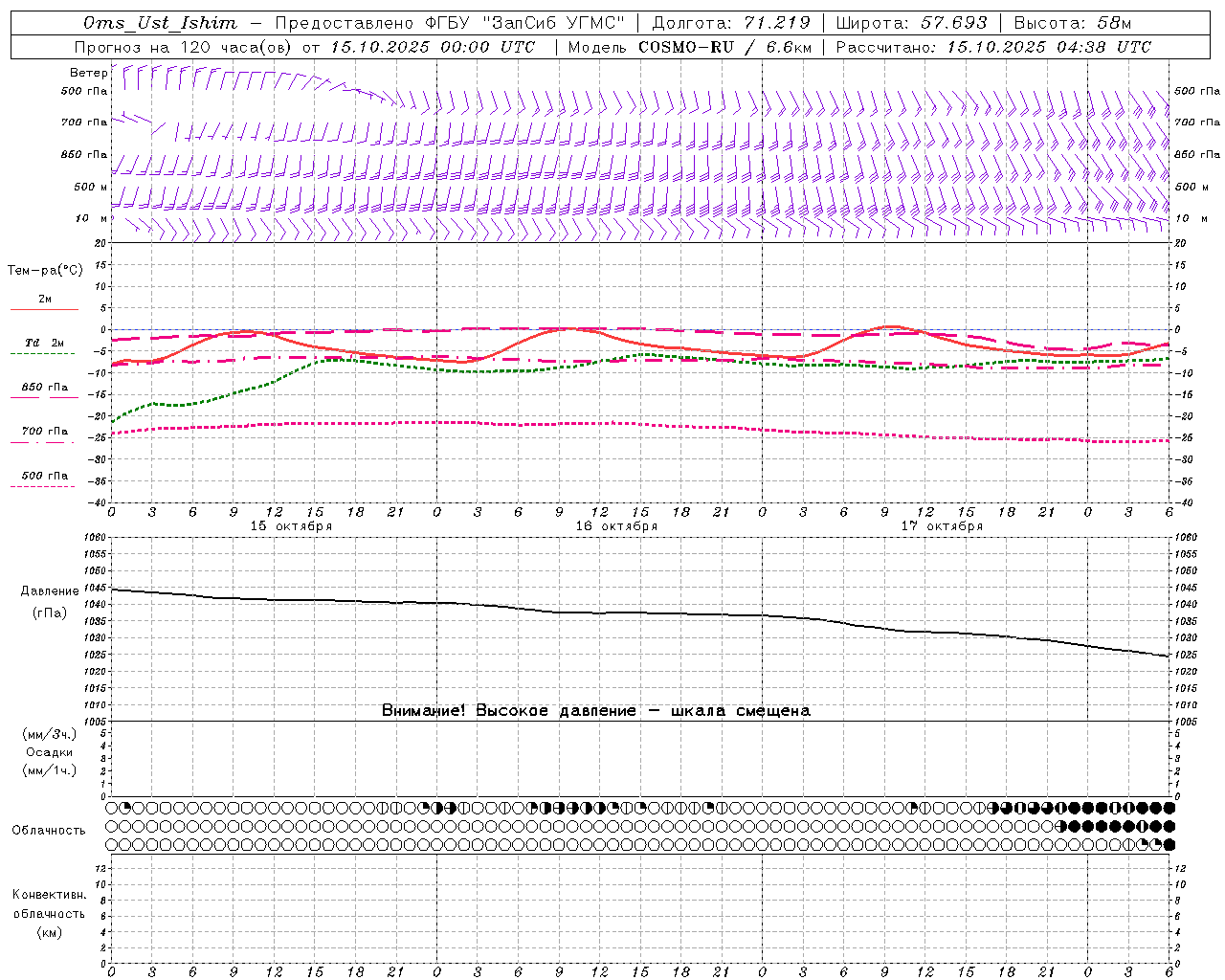The width and height of the screenshot is (1225, 980).
Task: Click the Прогноз на 120 часа(ов) text
Action: tap(184, 47)
